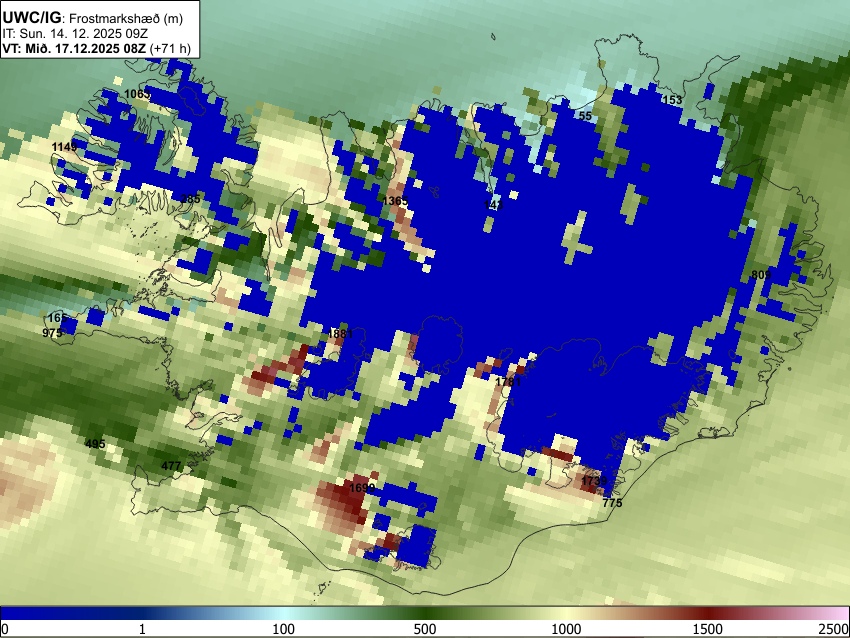Click the 1065 value on the map
The image size is (850, 638).
pos(137,94)
